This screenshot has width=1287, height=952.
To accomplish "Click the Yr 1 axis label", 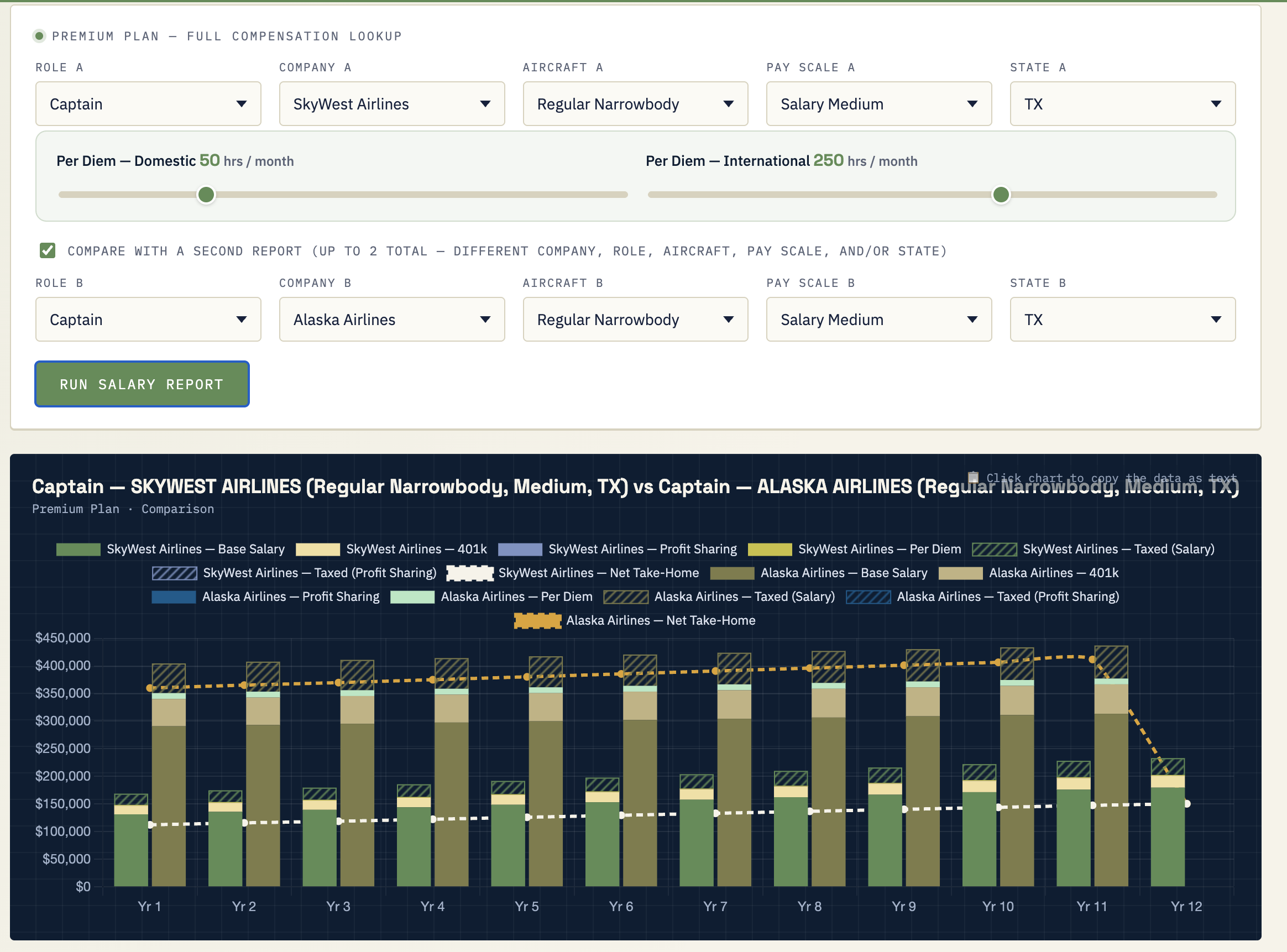I will coord(149,906).
